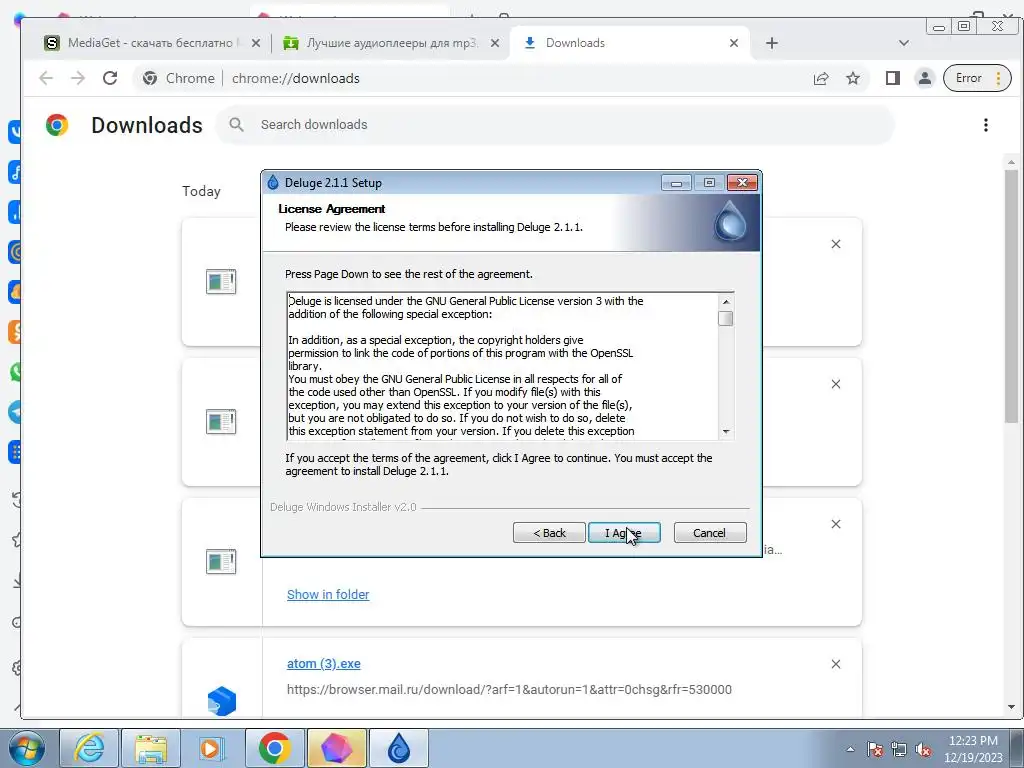Open downloads page more actions menu
Screen dimensions: 1024x768
point(985,125)
